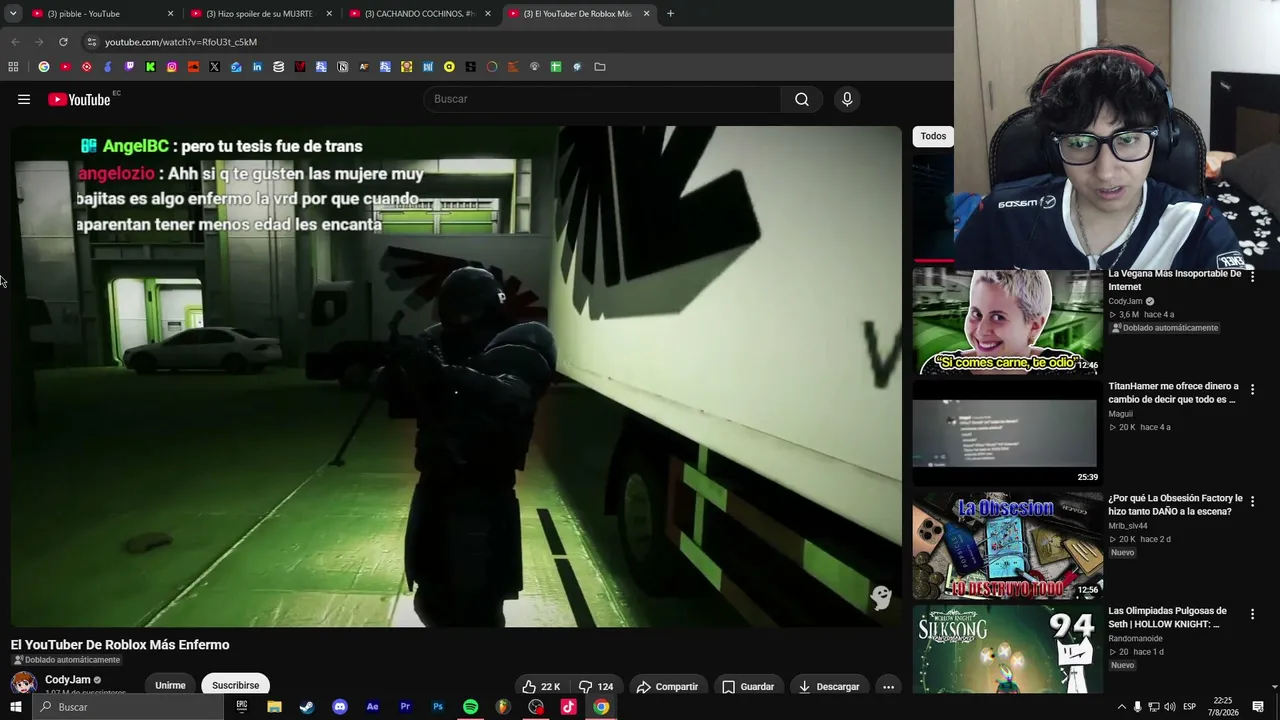Click the Unirme join button

click(x=170, y=685)
